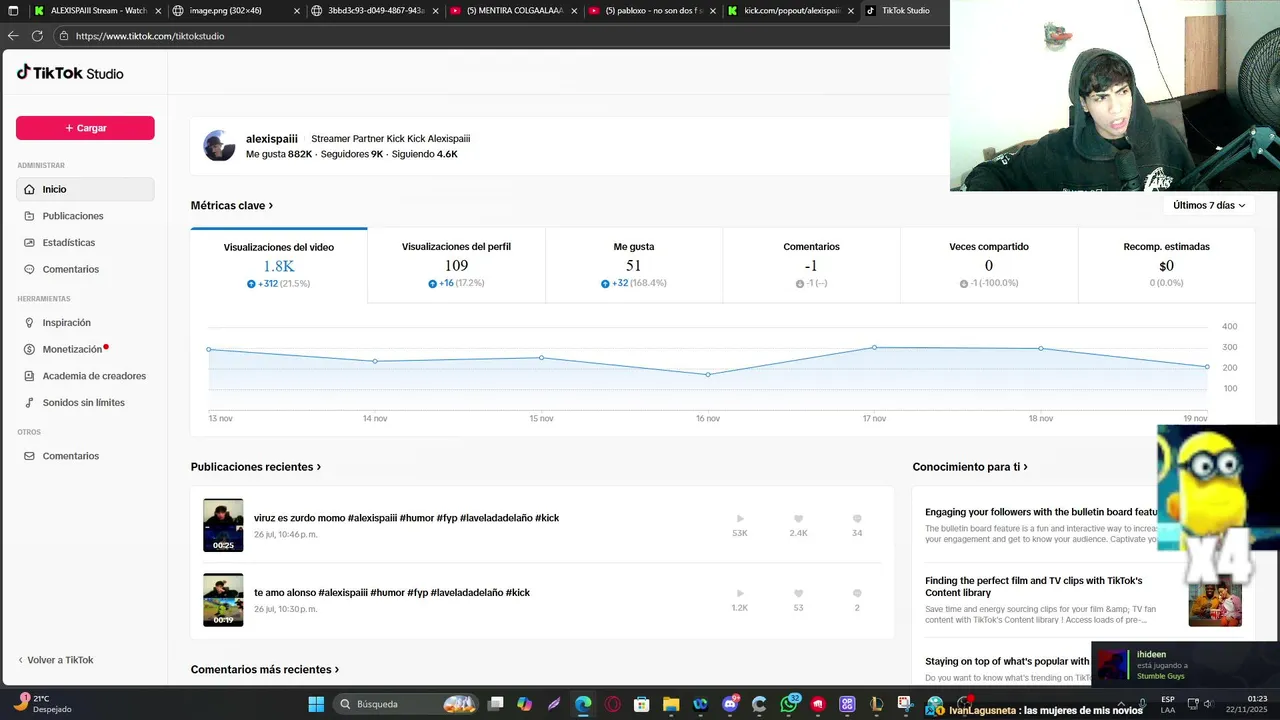Close the ALEXISPAIII Stream tab
Viewport: 1280px width, 720px height.
(x=158, y=11)
